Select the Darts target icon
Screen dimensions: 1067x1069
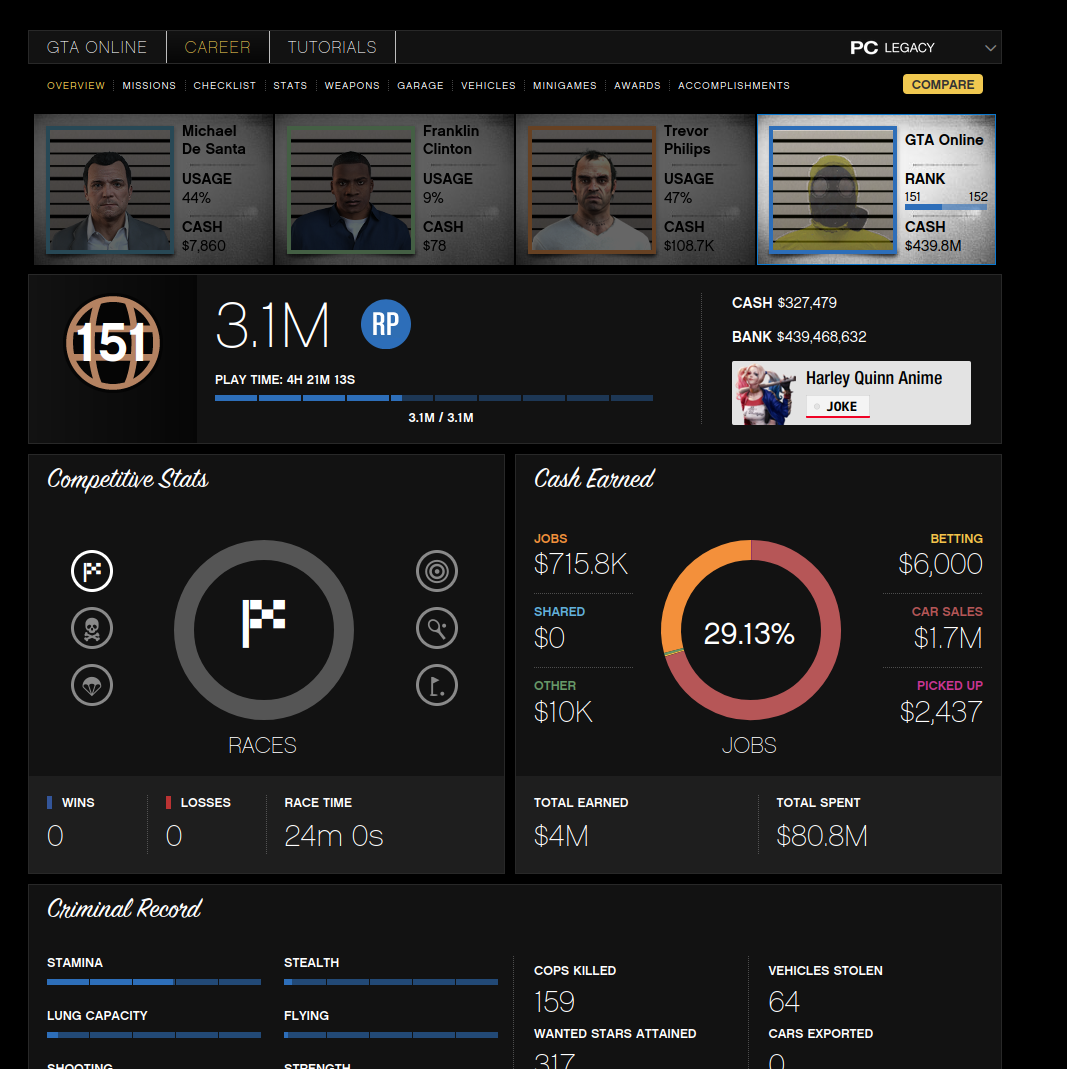pos(437,572)
